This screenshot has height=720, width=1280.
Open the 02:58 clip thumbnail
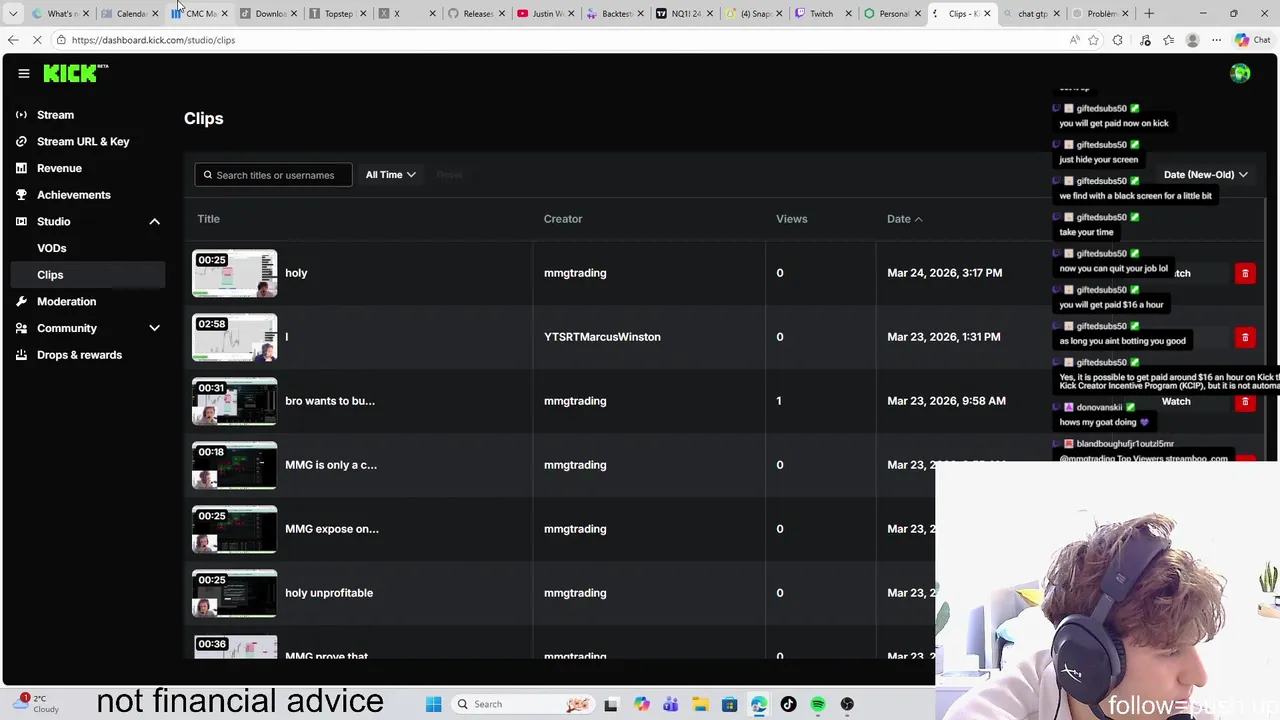tap(234, 337)
